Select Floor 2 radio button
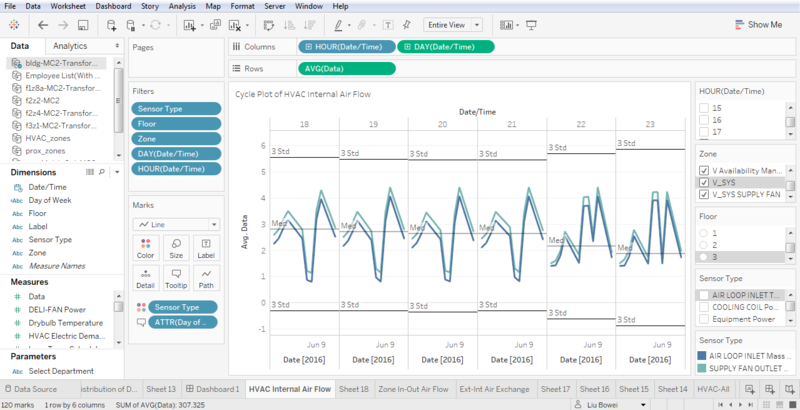 pyautogui.click(x=704, y=245)
